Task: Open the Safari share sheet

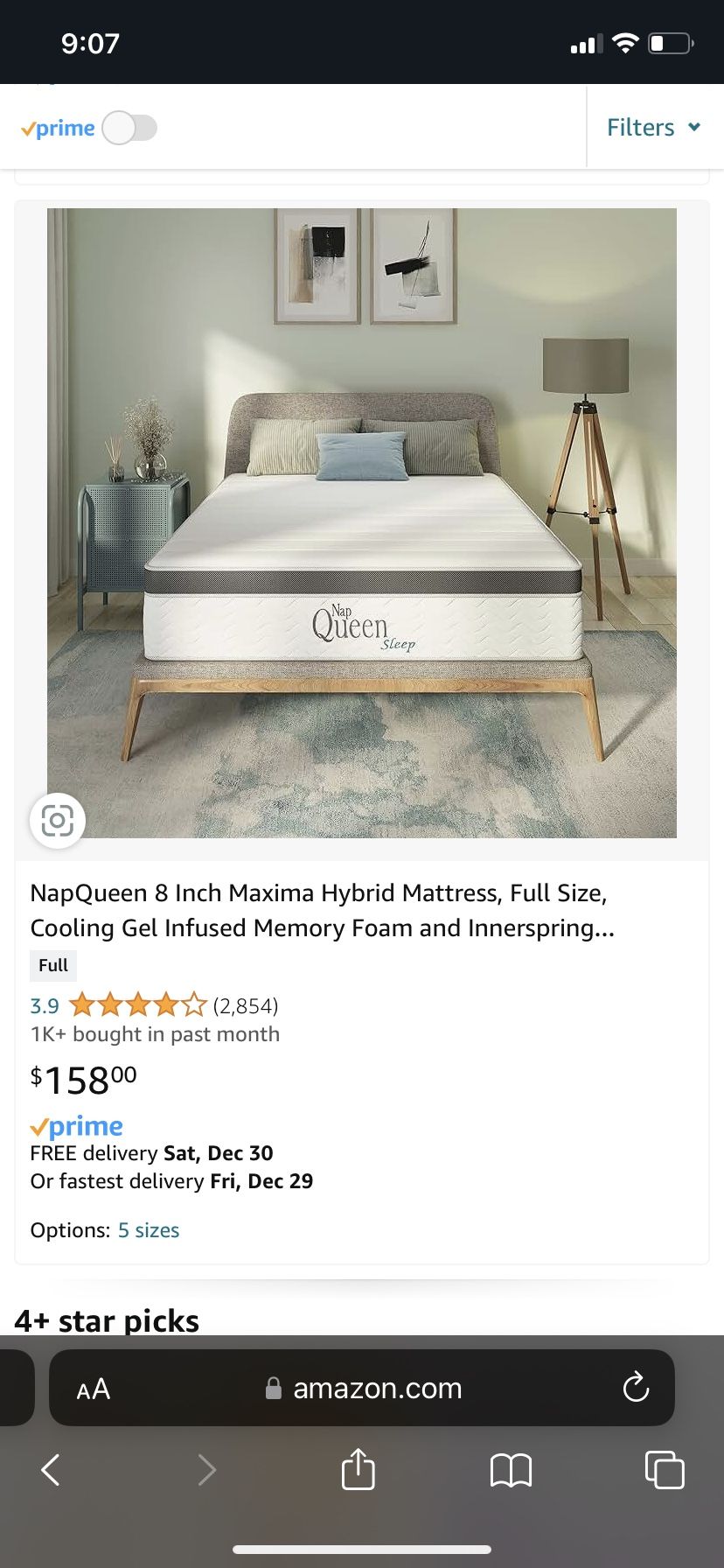Action: pos(358,1470)
